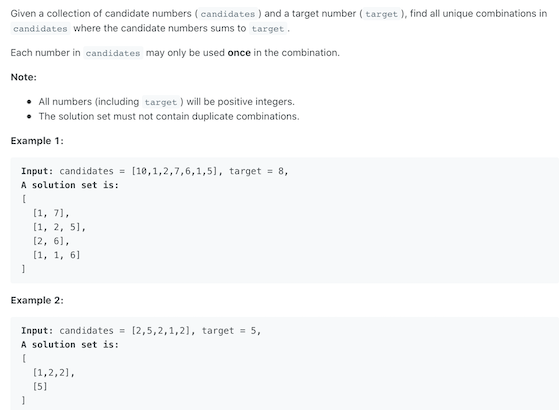Click the [1, 1, 6] solution line
This screenshot has width=559, height=410.
point(56,255)
